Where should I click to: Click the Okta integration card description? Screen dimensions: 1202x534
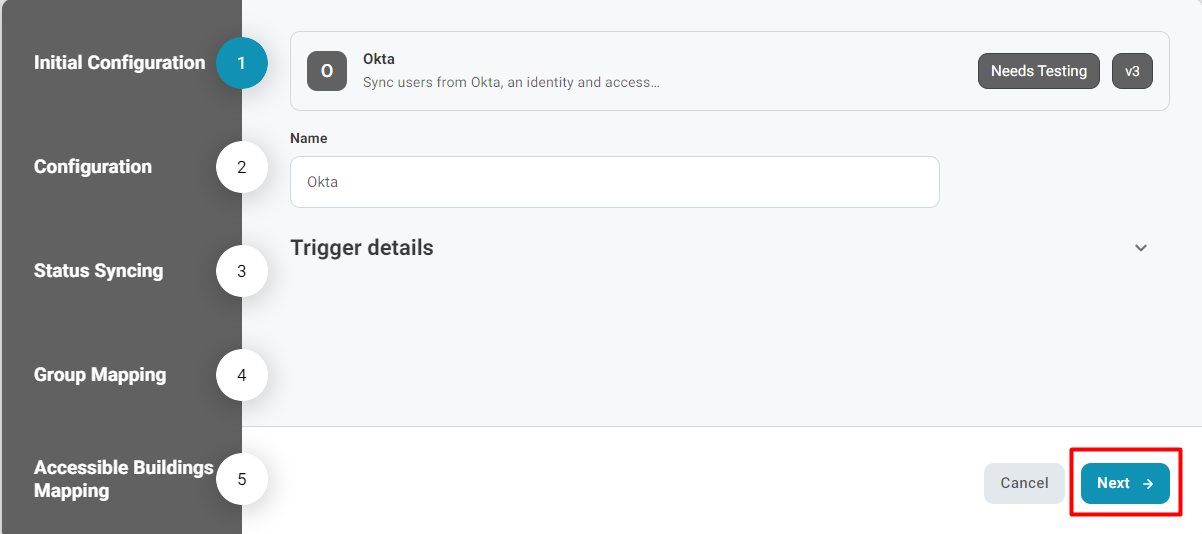pyautogui.click(x=511, y=82)
